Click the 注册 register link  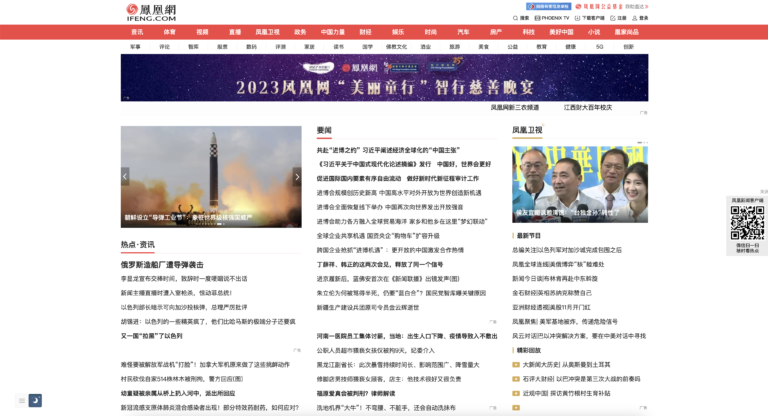coord(618,18)
